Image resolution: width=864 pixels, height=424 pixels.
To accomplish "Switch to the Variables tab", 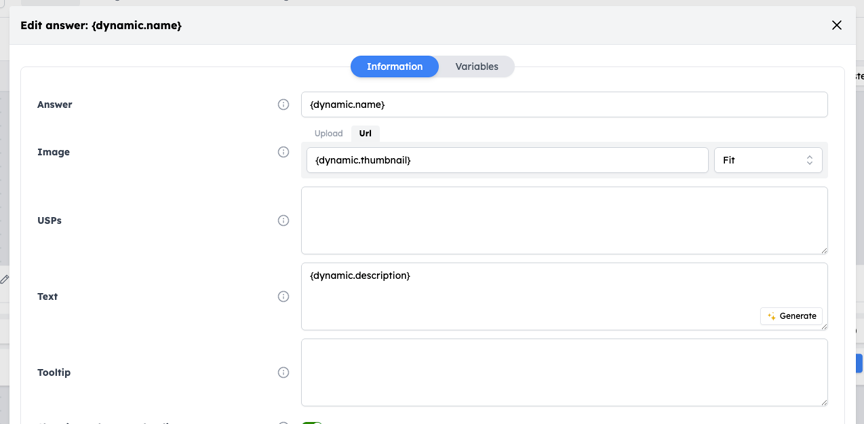I will [477, 67].
